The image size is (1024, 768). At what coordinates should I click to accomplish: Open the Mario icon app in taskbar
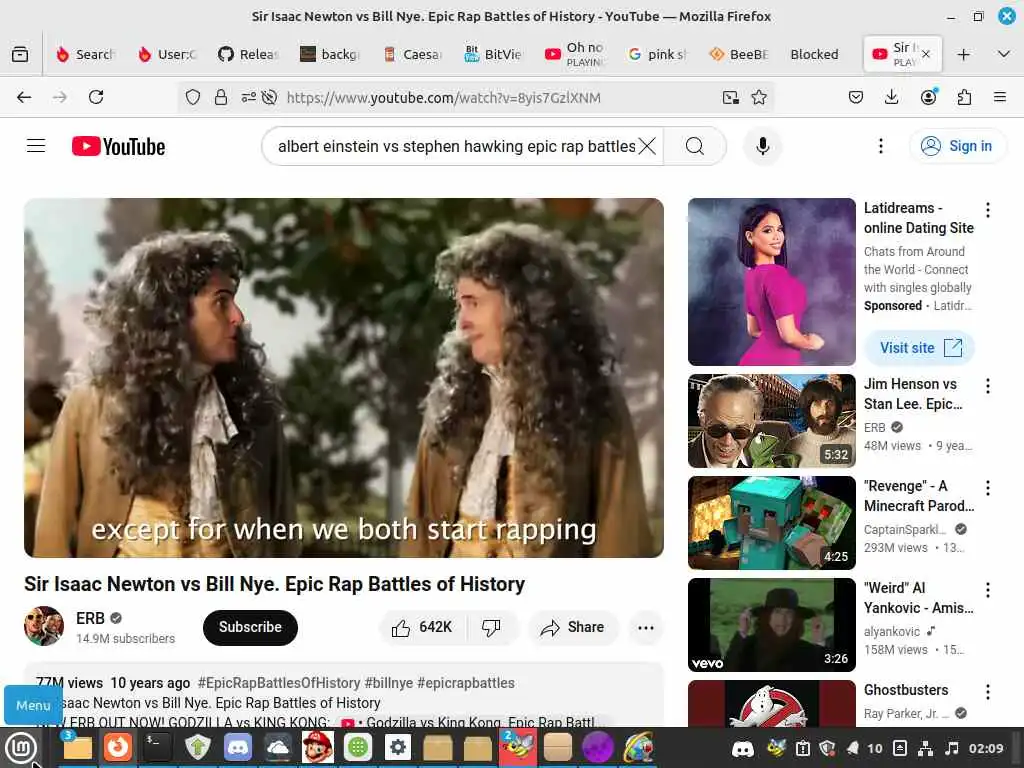pyautogui.click(x=317, y=747)
